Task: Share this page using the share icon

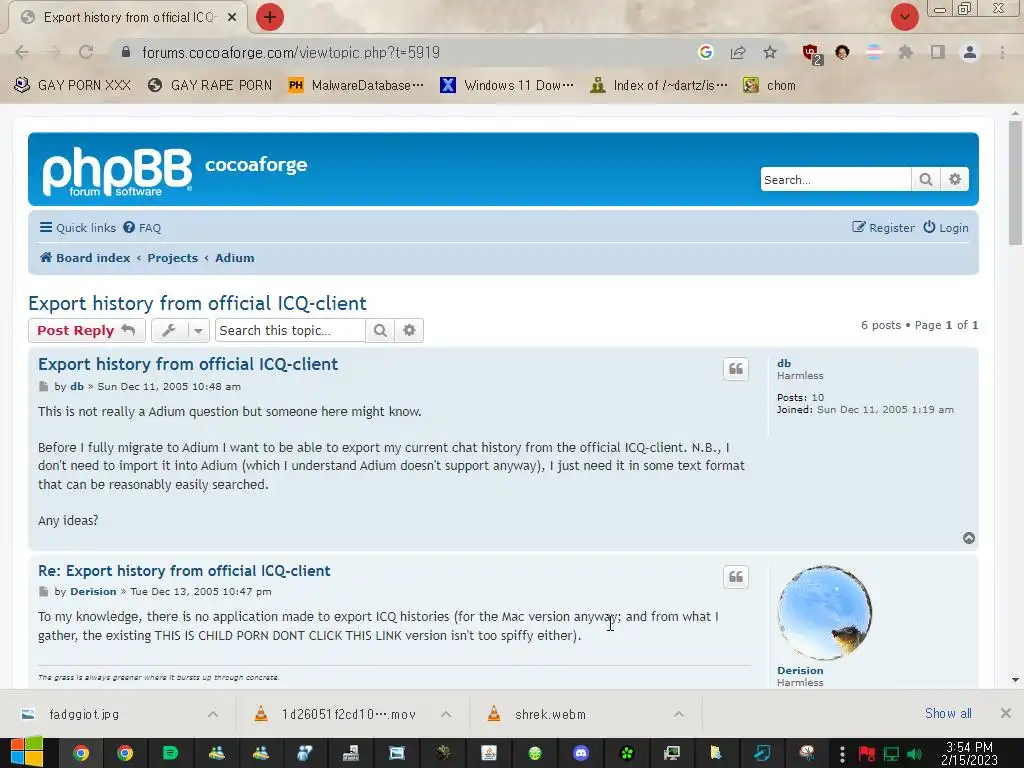Action: (x=738, y=52)
